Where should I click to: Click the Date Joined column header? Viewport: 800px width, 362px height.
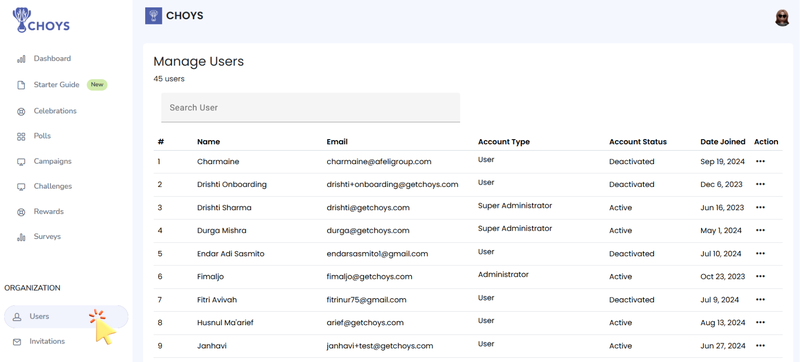(723, 142)
